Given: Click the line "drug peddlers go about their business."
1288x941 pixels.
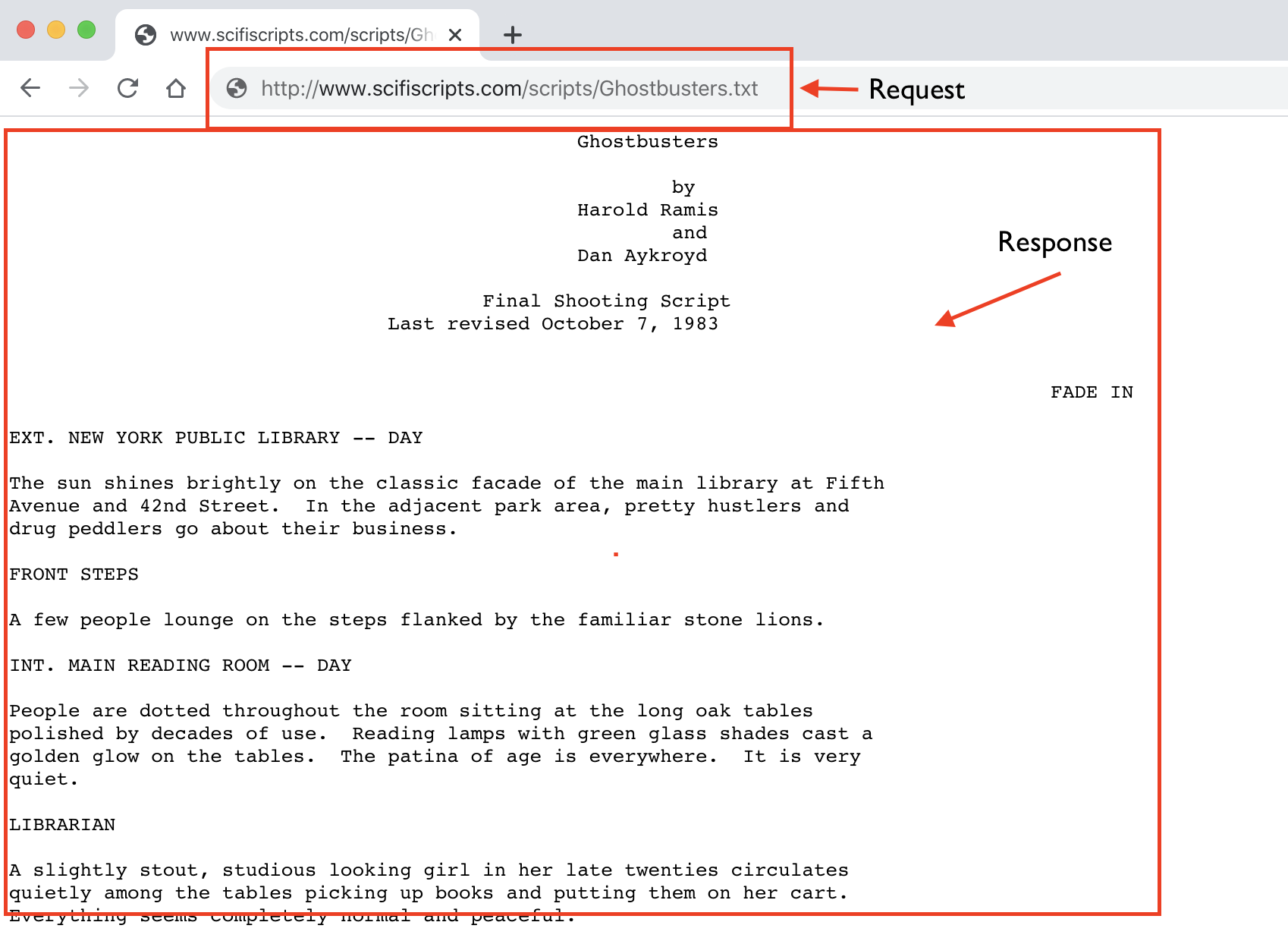Looking at the screenshot, I should coord(233,529).
